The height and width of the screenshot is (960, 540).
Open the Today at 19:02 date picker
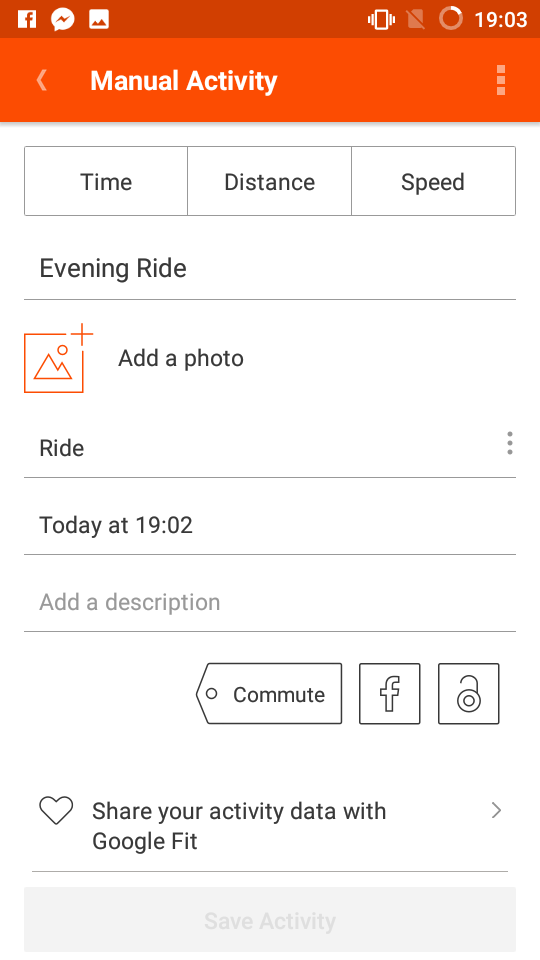[270, 525]
